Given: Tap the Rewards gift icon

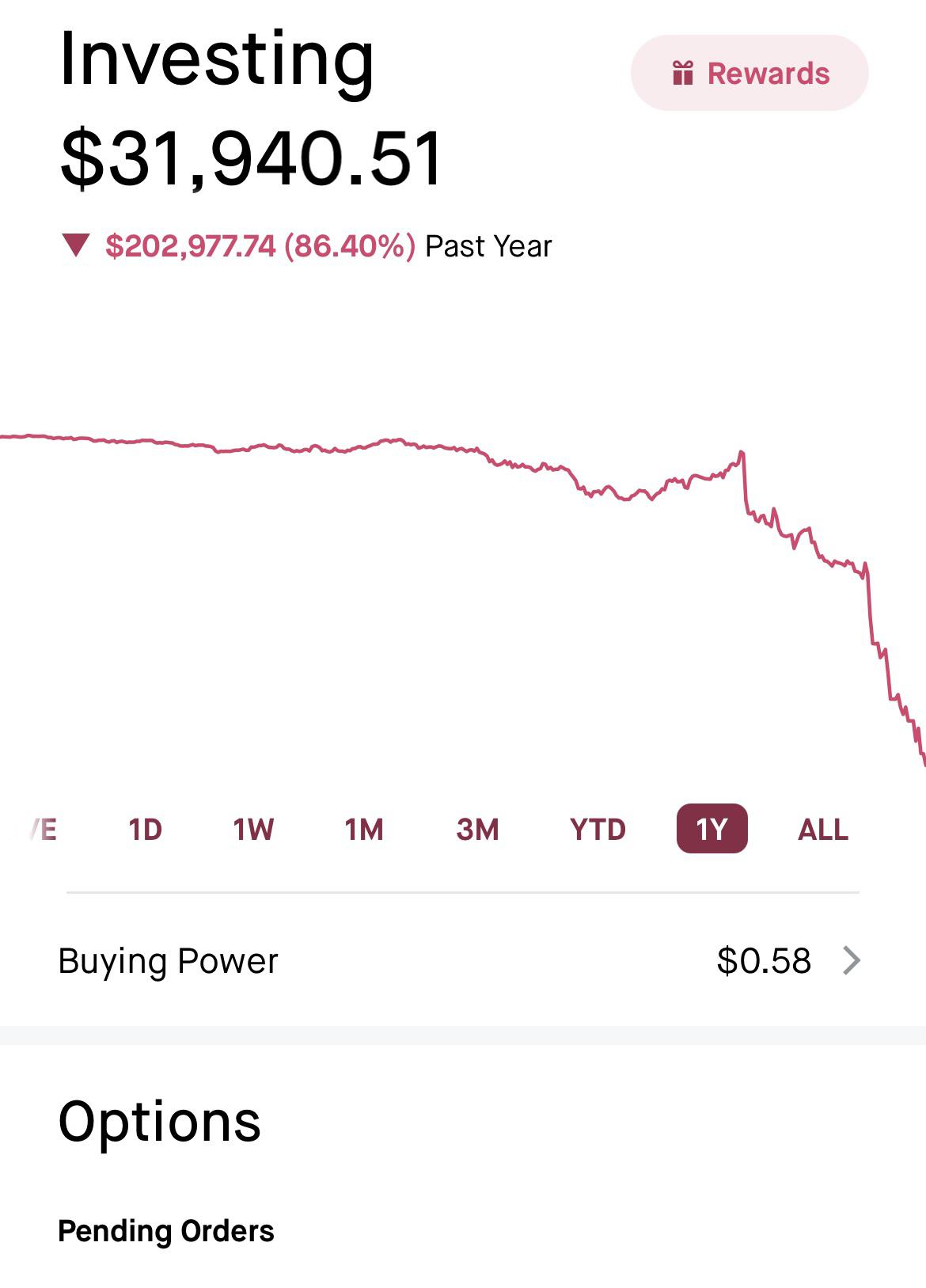Looking at the screenshot, I should (682, 73).
